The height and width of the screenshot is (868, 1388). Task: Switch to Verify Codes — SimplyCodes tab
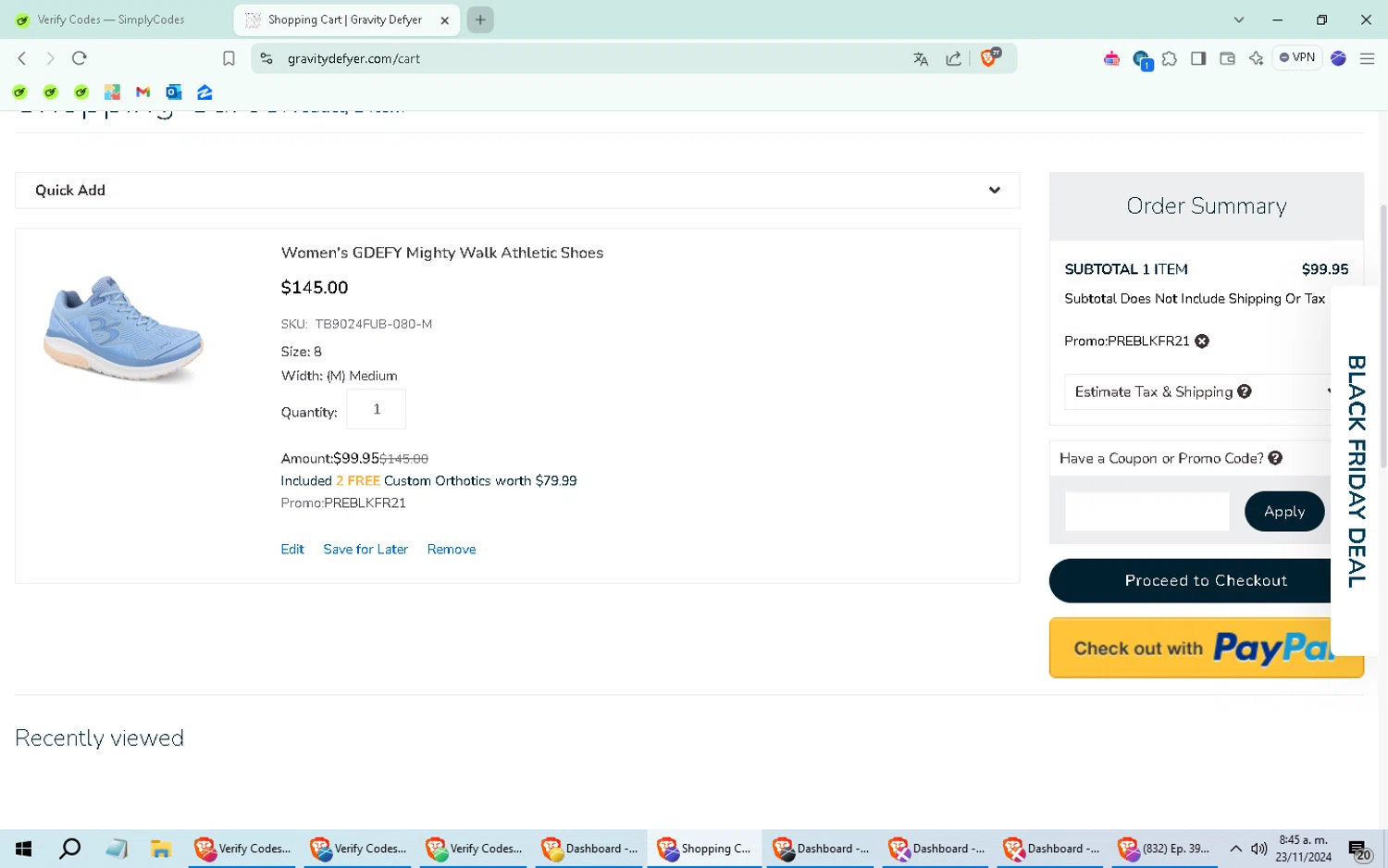point(111,19)
